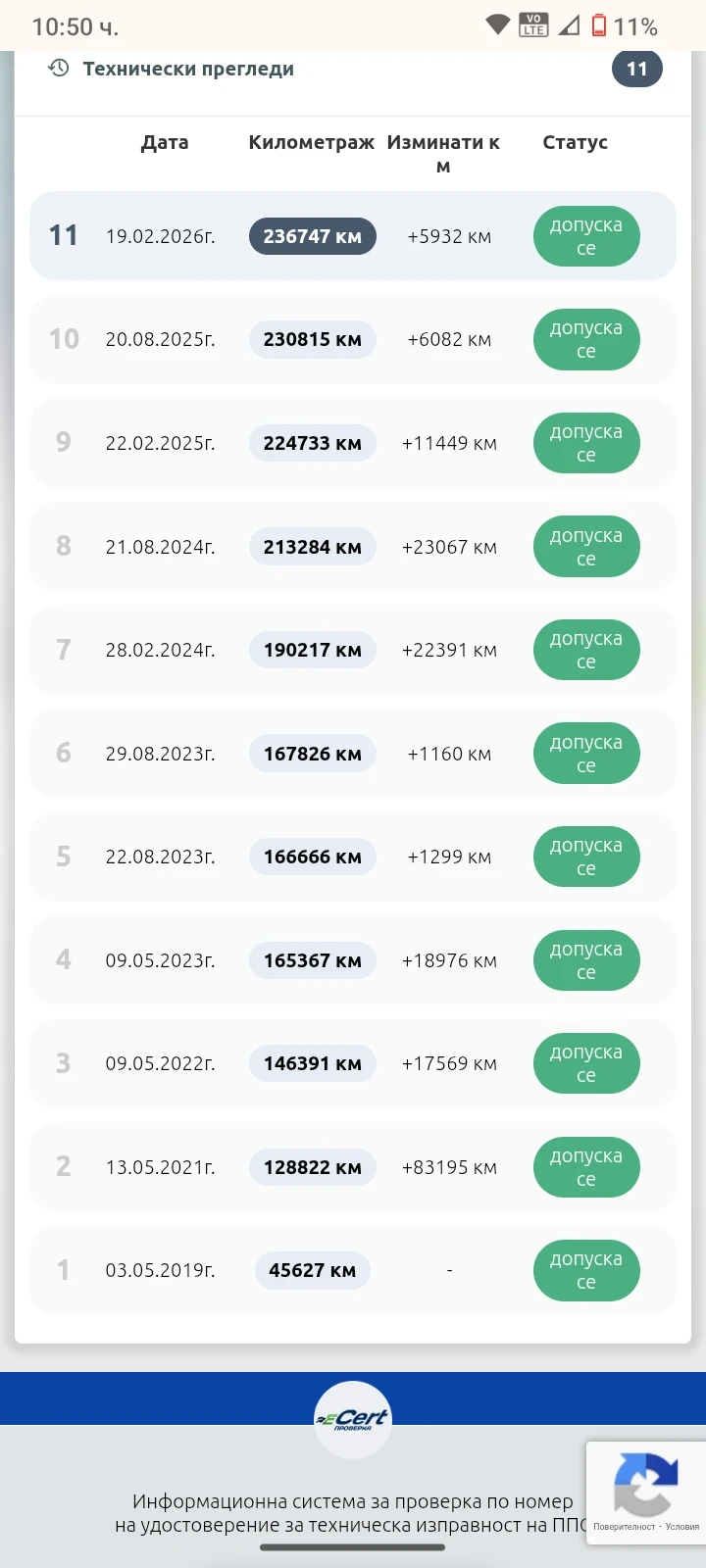706x1568 pixels.
Task: Click the 45627 км mileage pill
Action: [312, 1270]
